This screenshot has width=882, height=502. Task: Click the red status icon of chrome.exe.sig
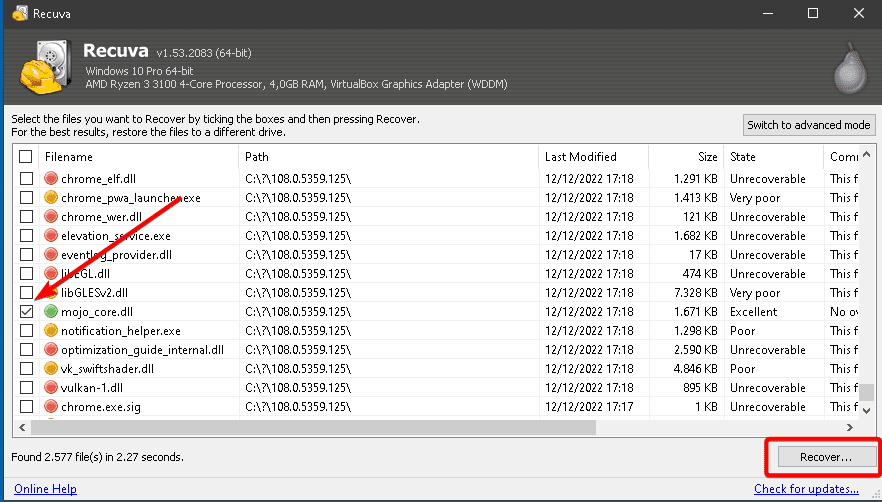pyautogui.click(x=51, y=406)
